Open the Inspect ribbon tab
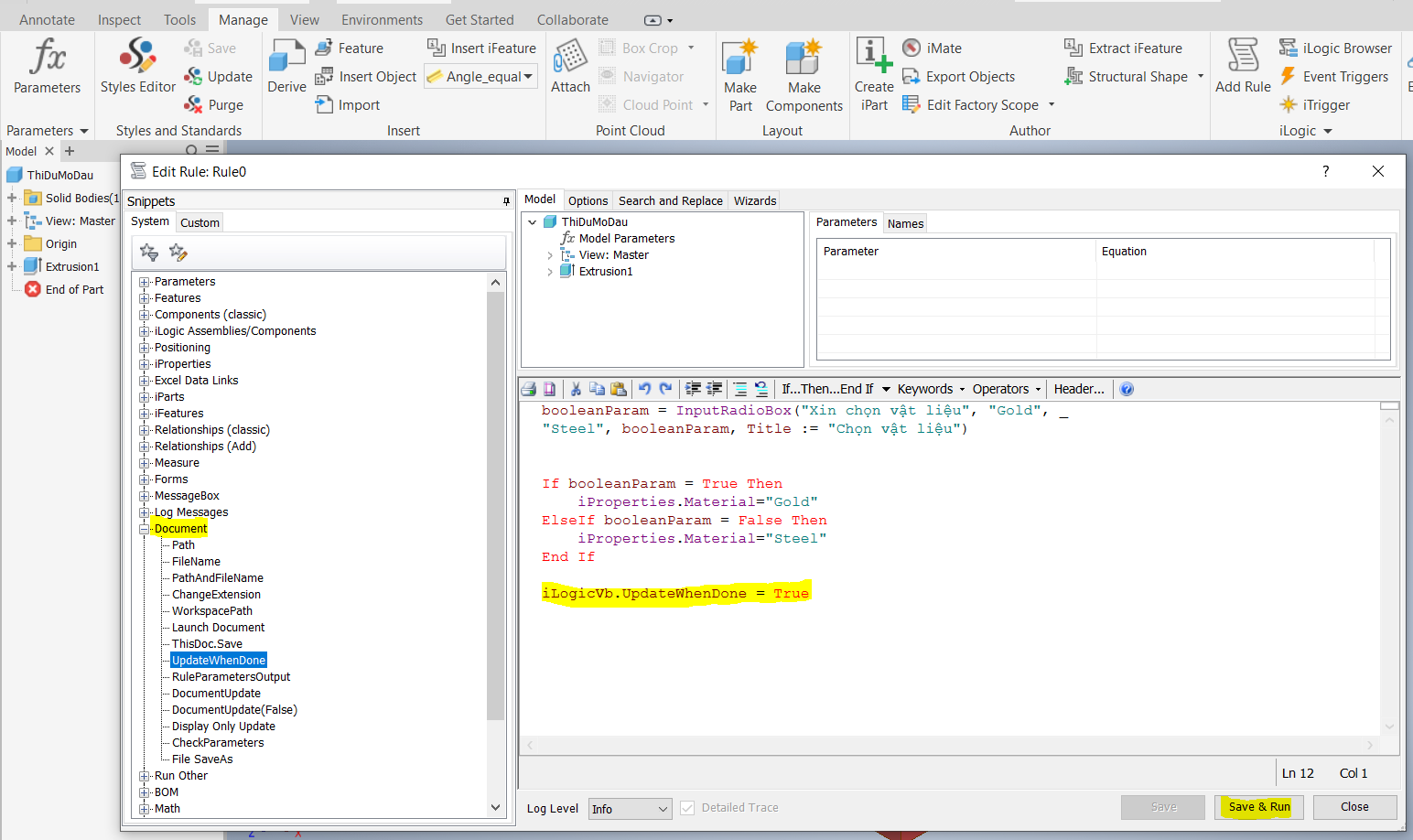Screen dimensions: 1413x840 click(x=119, y=18)
